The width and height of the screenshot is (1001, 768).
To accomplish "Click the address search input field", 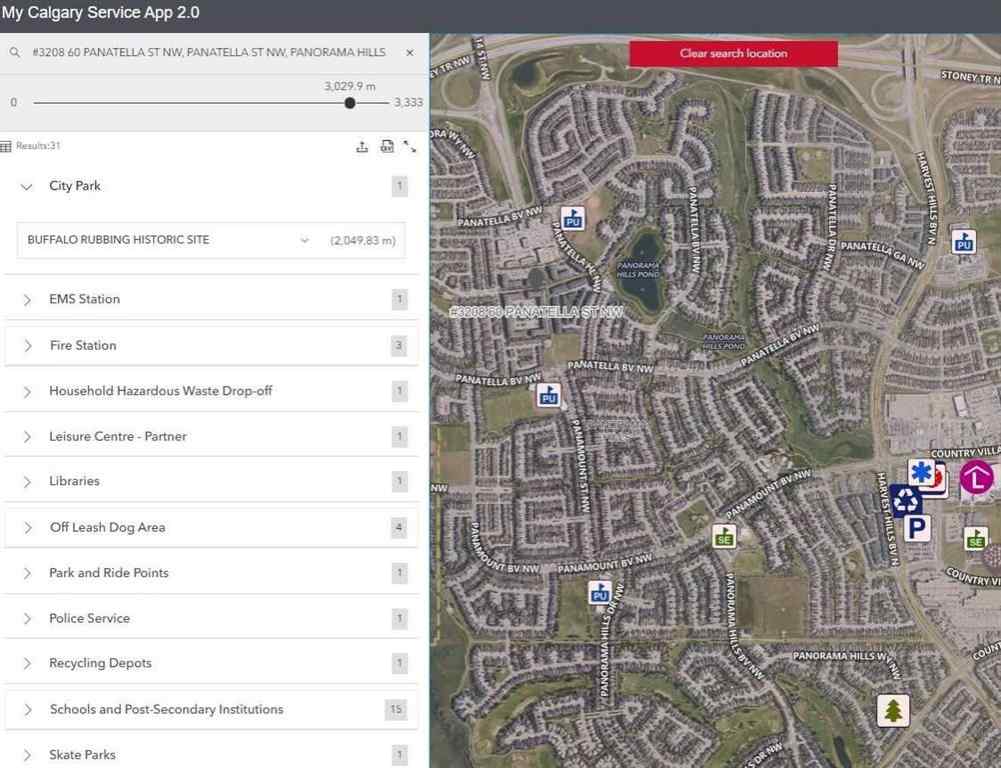I will [200, 51].
